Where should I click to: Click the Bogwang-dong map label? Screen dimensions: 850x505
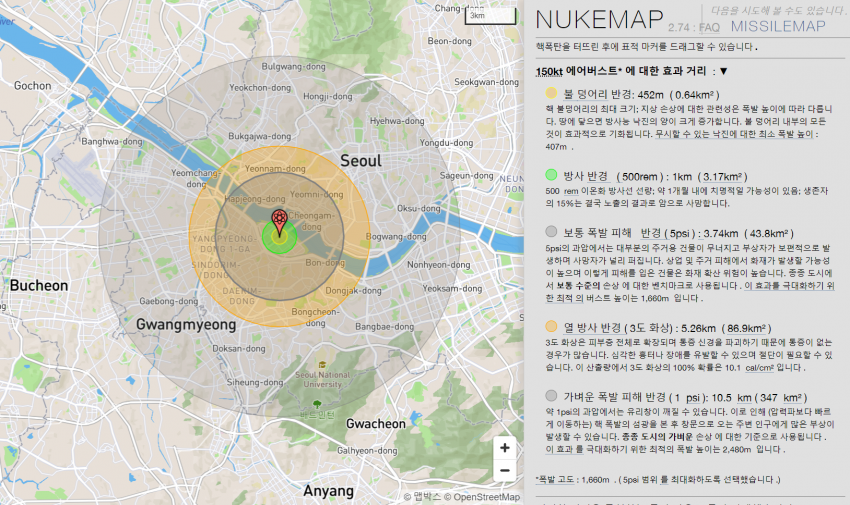[396, 236]
